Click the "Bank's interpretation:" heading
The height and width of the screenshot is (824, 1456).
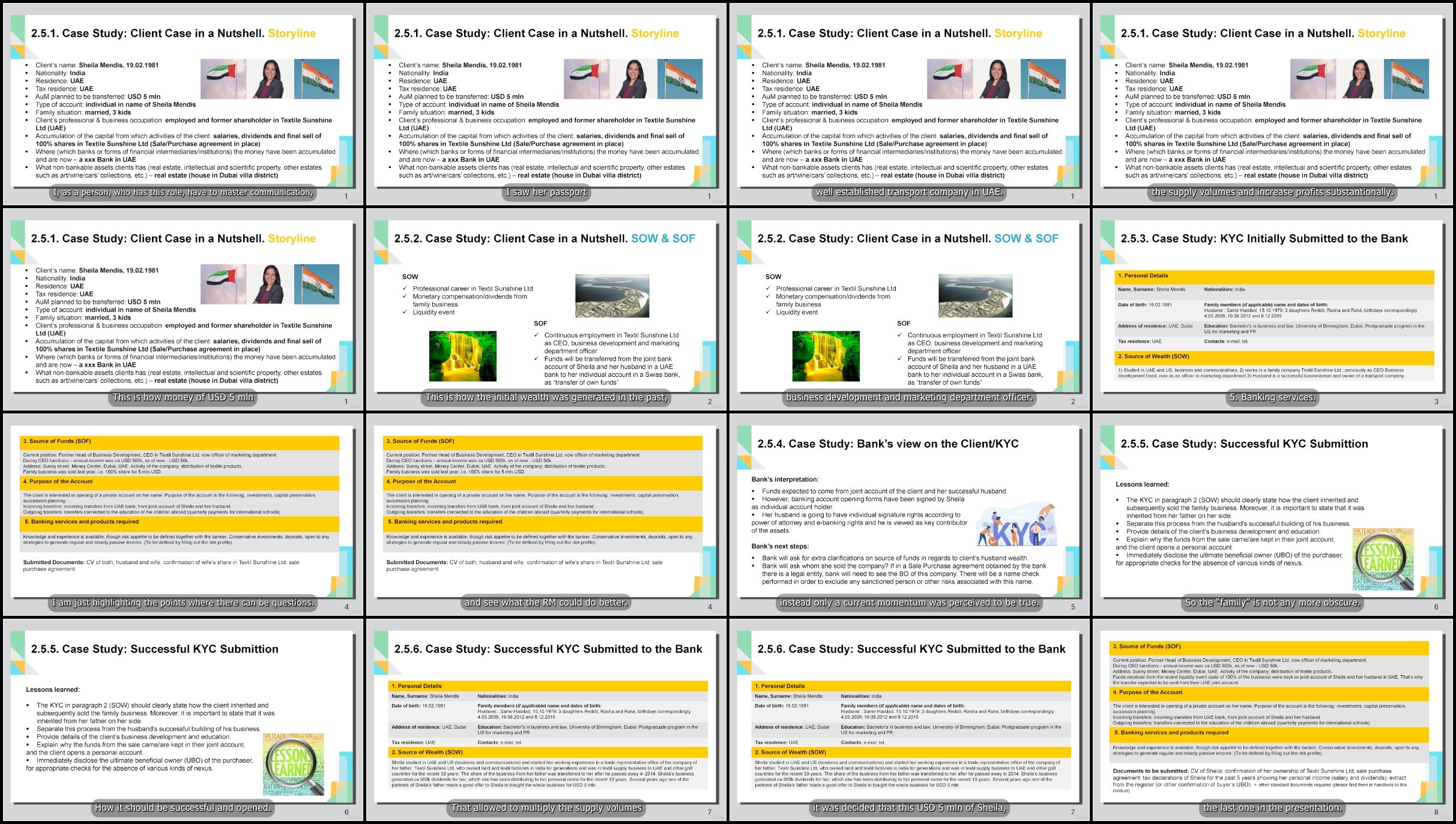coord(785,480)
